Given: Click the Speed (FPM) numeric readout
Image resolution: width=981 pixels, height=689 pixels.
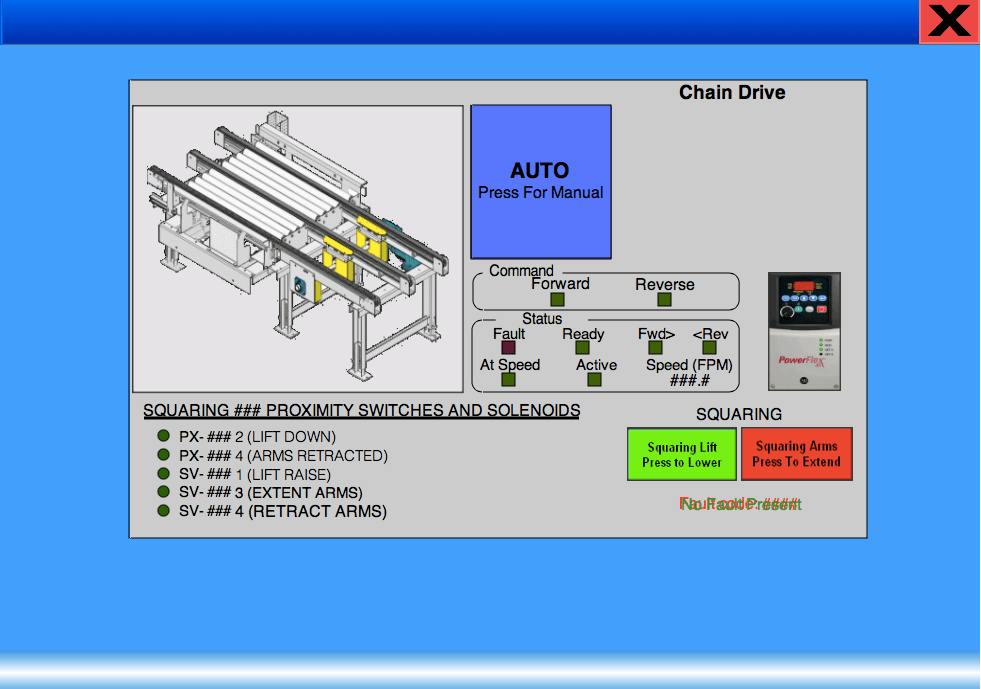Looking at the screenshot, I should click(690, 381).
